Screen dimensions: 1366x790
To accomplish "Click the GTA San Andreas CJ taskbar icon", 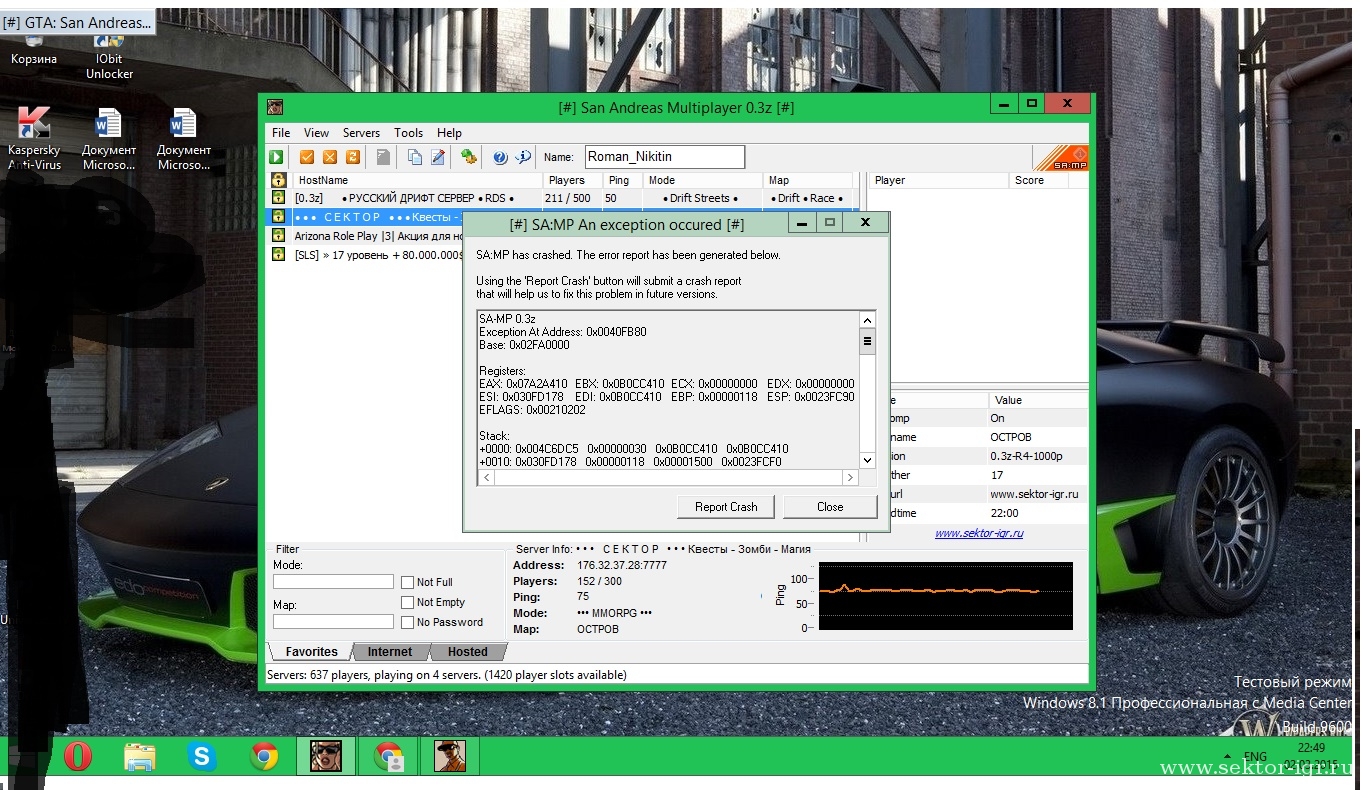I will coord(450,757).
